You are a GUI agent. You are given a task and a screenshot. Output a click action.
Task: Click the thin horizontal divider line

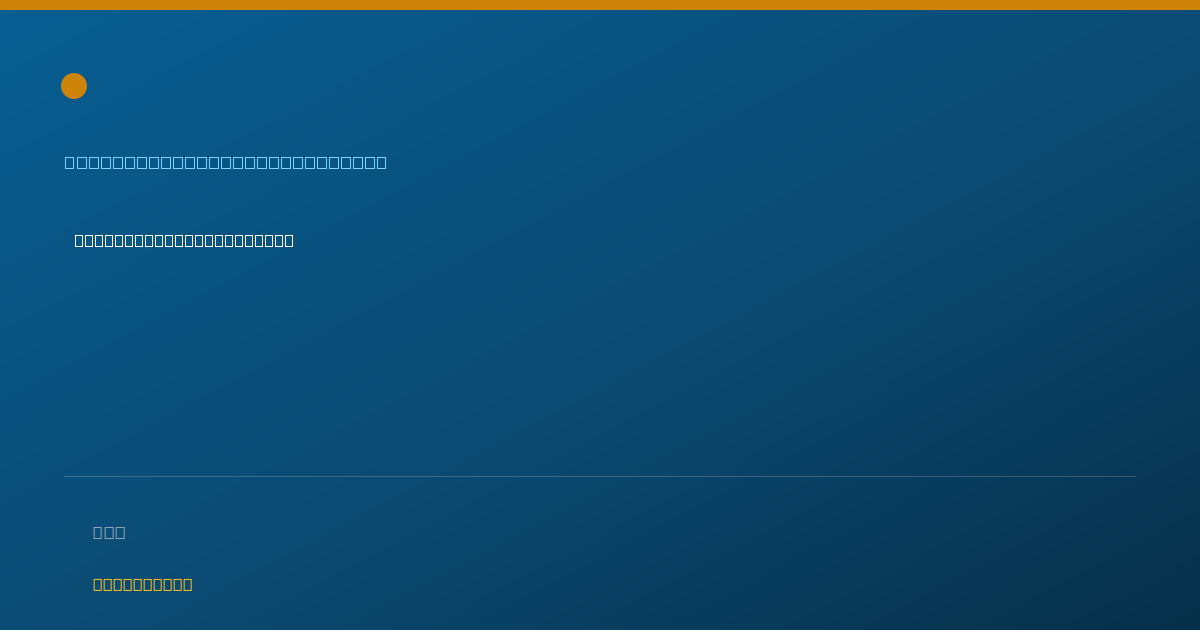(600, 476)
